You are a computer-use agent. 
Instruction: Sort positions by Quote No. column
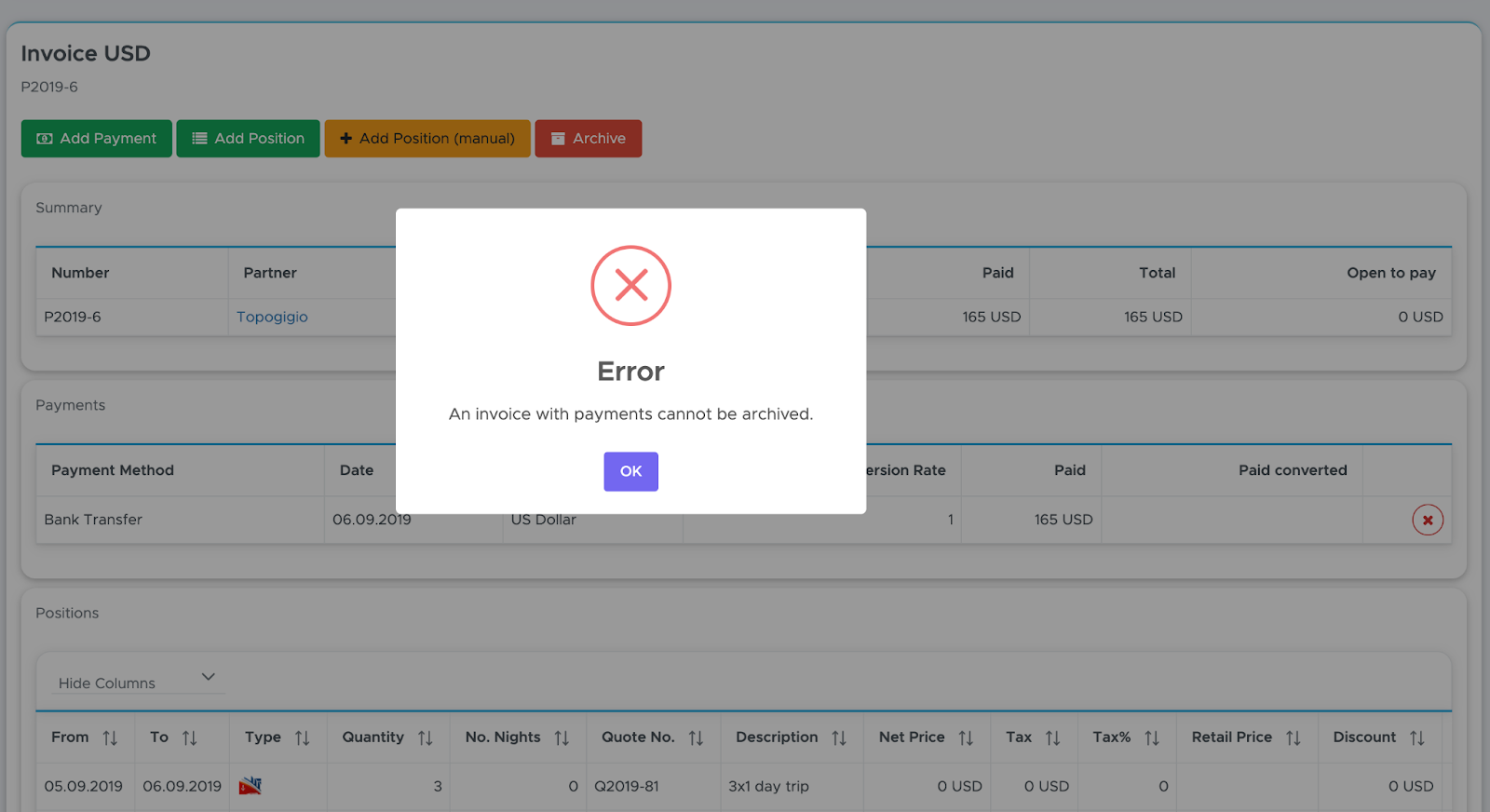(x=696, y=738)
